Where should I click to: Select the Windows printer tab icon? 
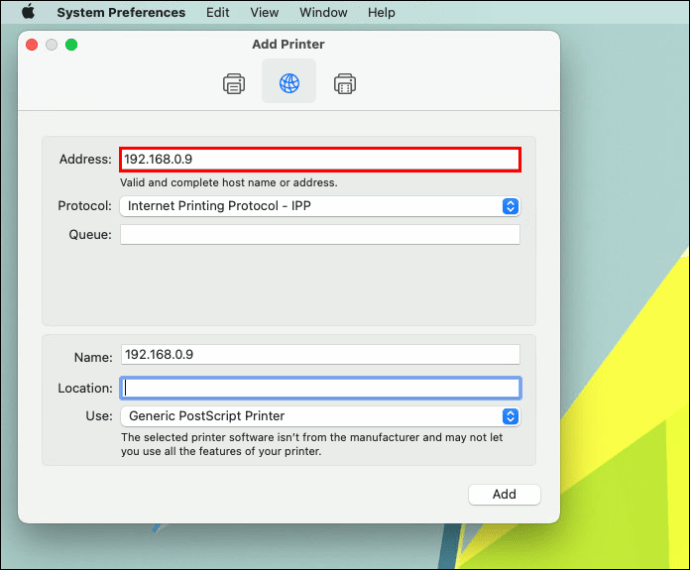345,84
